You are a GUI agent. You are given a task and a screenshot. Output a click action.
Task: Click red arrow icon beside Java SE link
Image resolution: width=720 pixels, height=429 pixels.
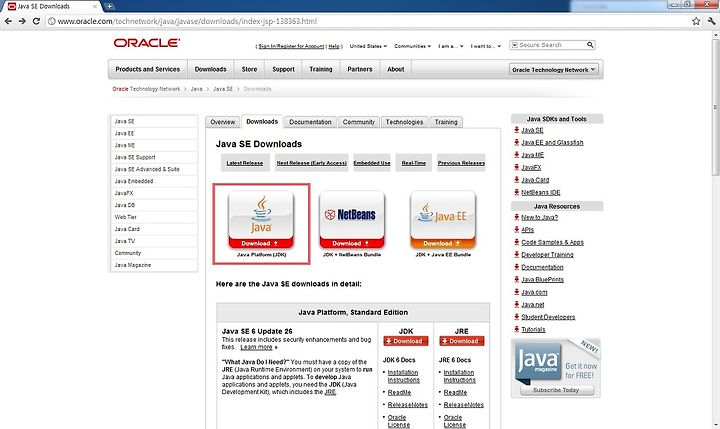pyautogui.click(x=517, y=130)
